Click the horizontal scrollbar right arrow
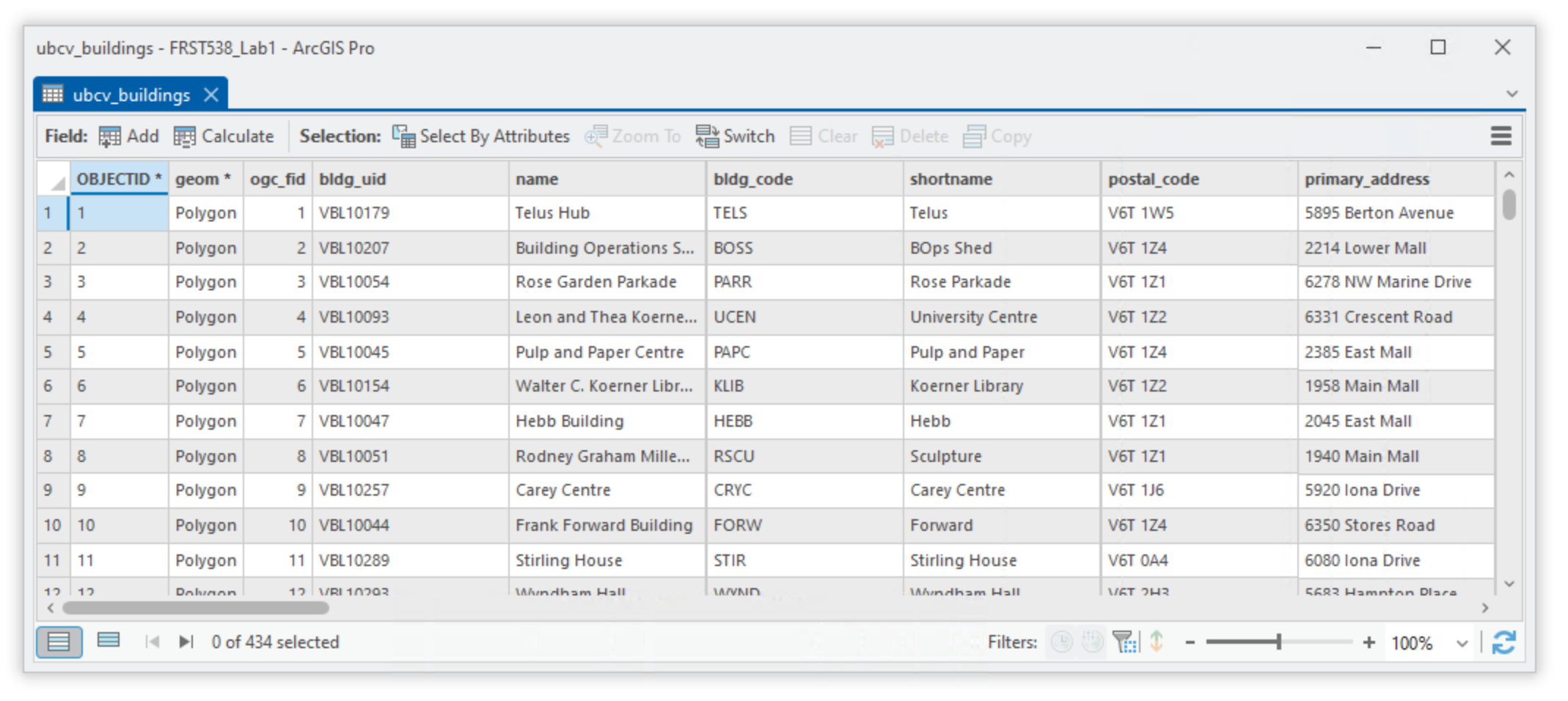The image size is (1568, 701). [1485, 608]
